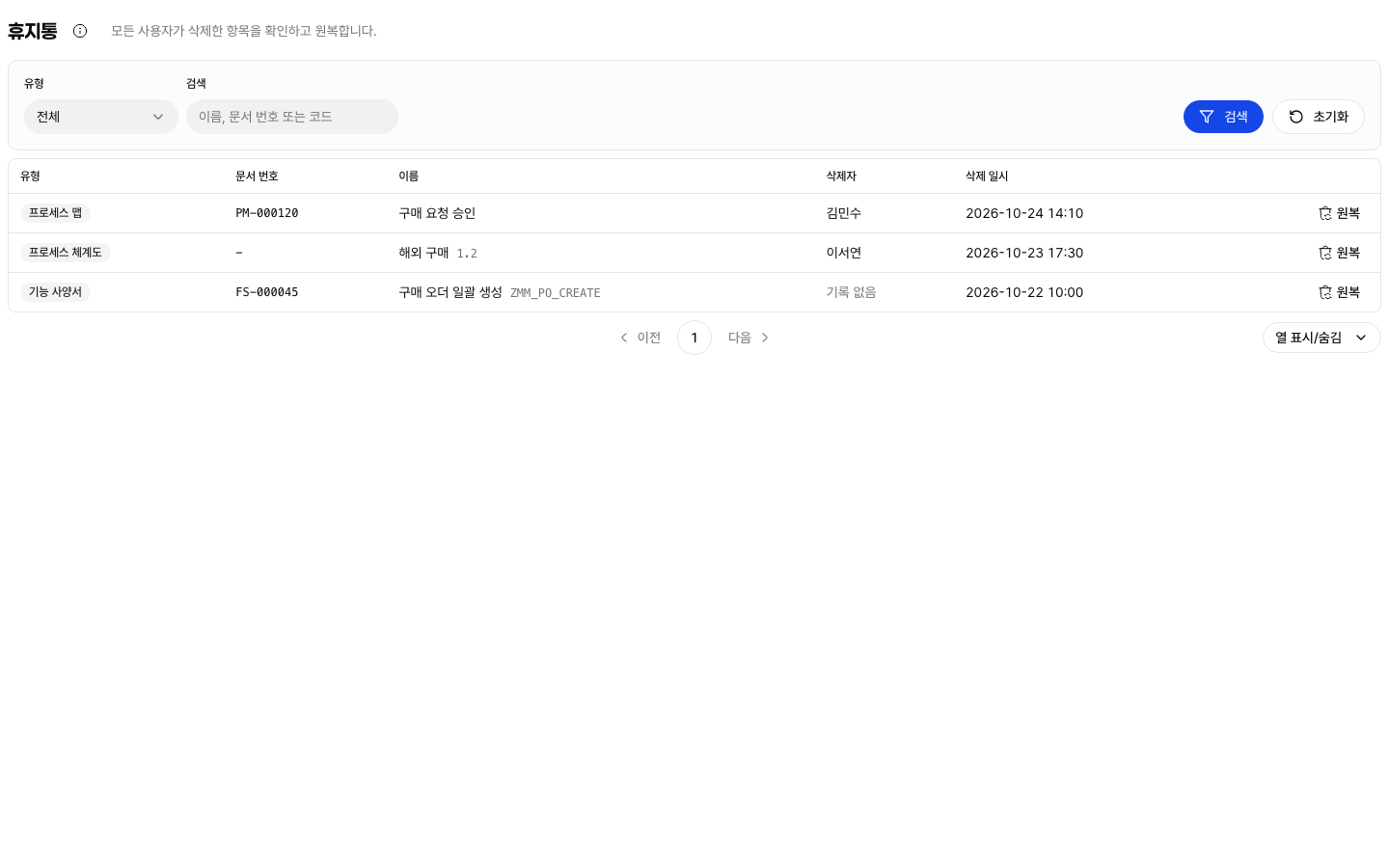This screenshot has width=1389, height=868.
Task: Go to previous page with 이전
Action: coord(640,338)
